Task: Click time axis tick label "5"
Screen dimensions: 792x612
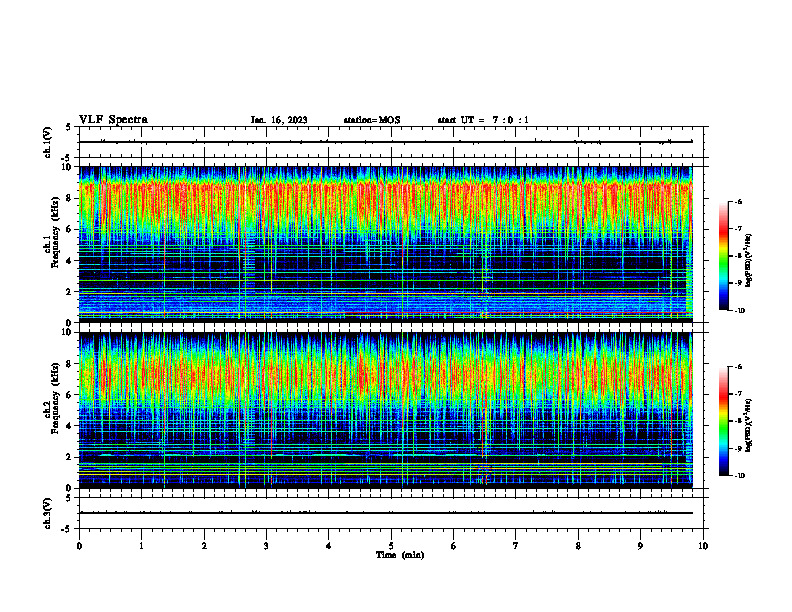Action: point(391,546)
